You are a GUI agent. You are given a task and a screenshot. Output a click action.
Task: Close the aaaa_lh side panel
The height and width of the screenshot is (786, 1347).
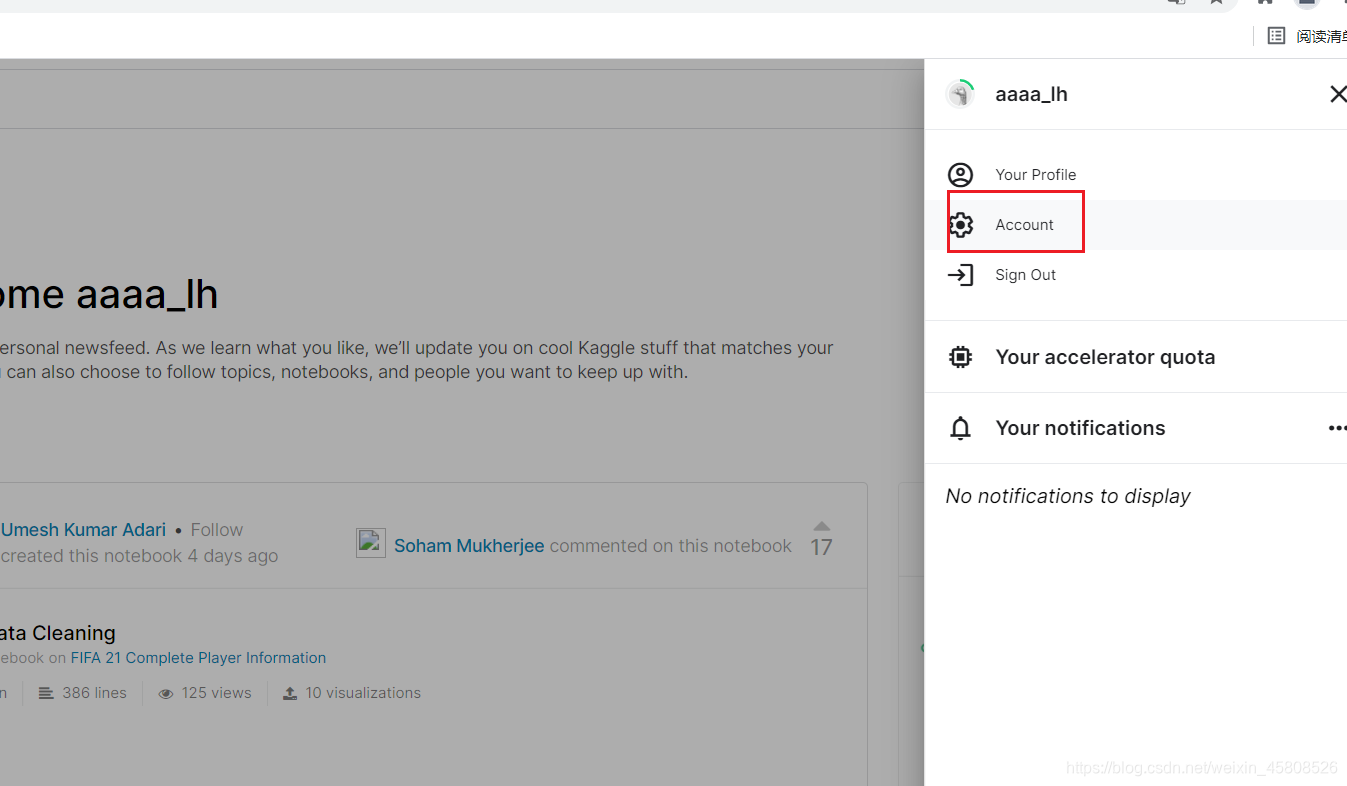tap(1337, 94)
